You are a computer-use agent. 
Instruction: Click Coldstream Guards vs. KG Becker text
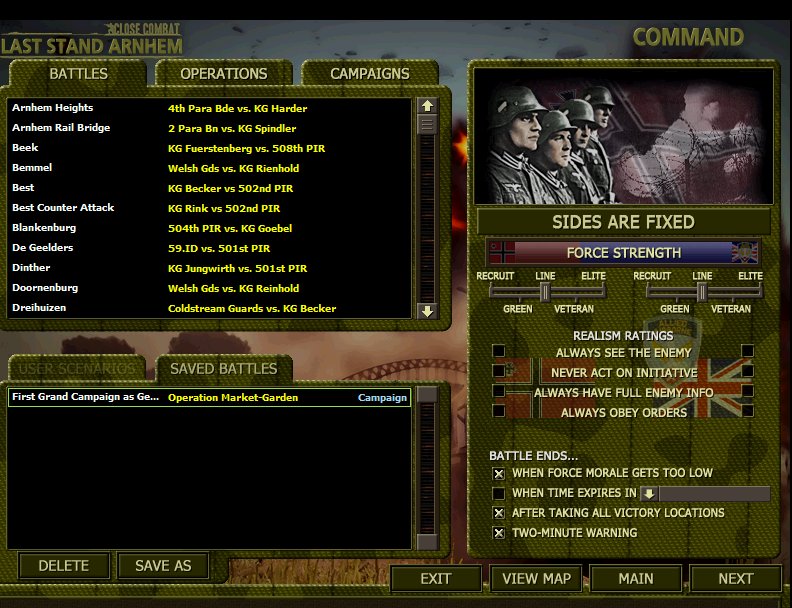[252, 309]
